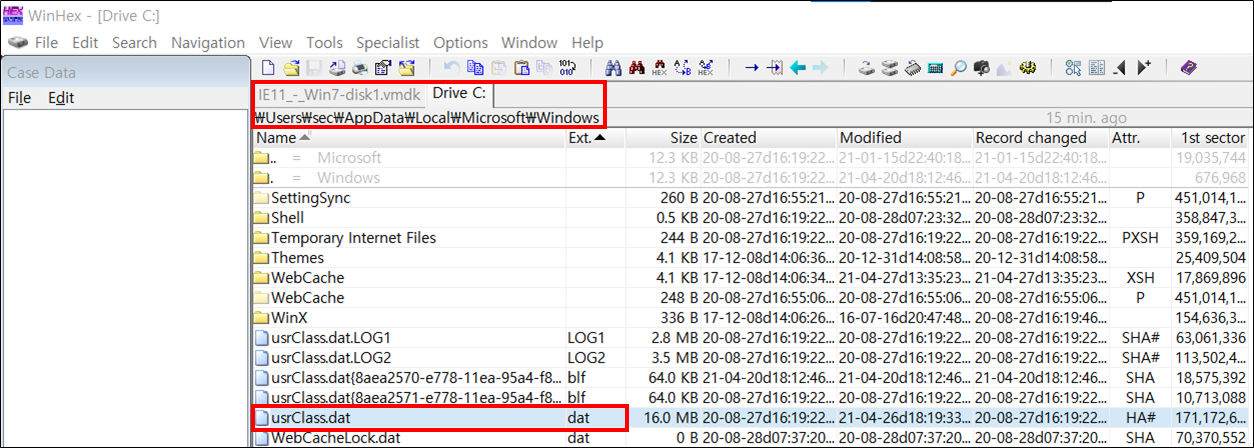Open Case Data panel Edit menu
The width and height of the screenshot is (1254, 448).
[61, 98]
